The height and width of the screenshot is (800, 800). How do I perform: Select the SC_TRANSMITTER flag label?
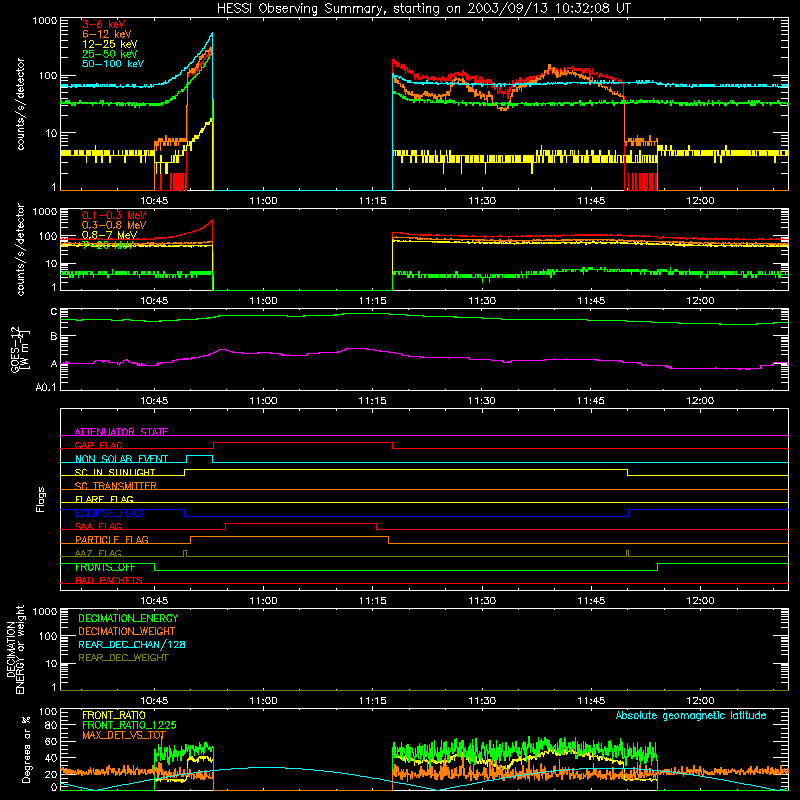(115, 486)
